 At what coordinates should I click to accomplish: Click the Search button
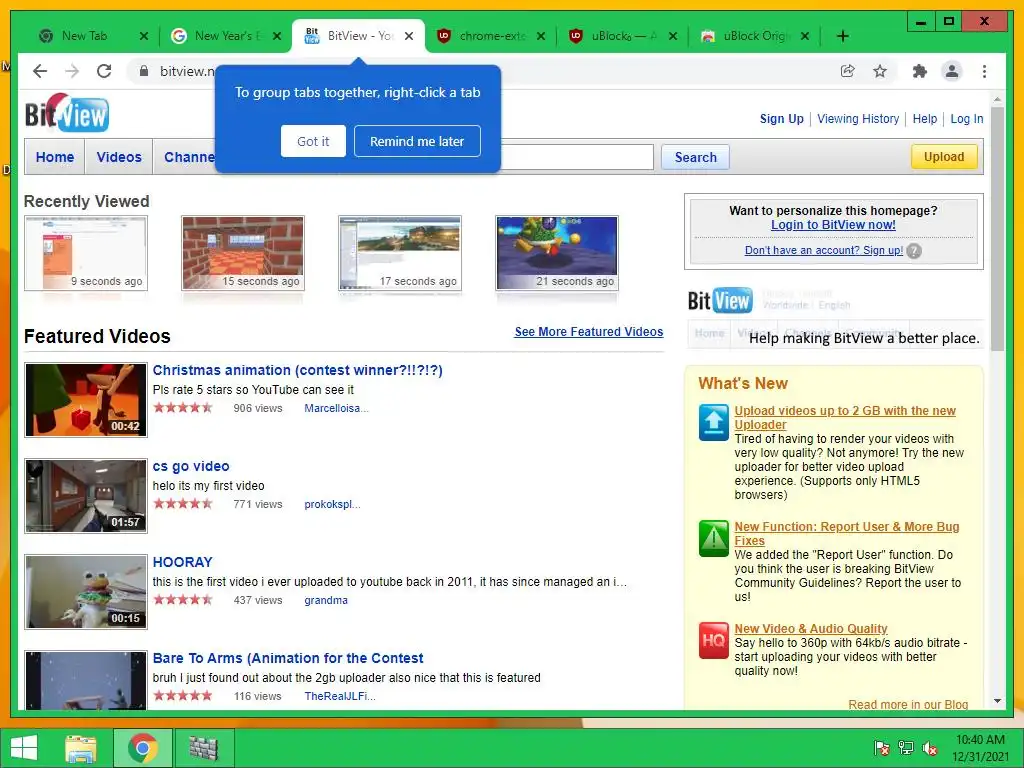[695, 157]
